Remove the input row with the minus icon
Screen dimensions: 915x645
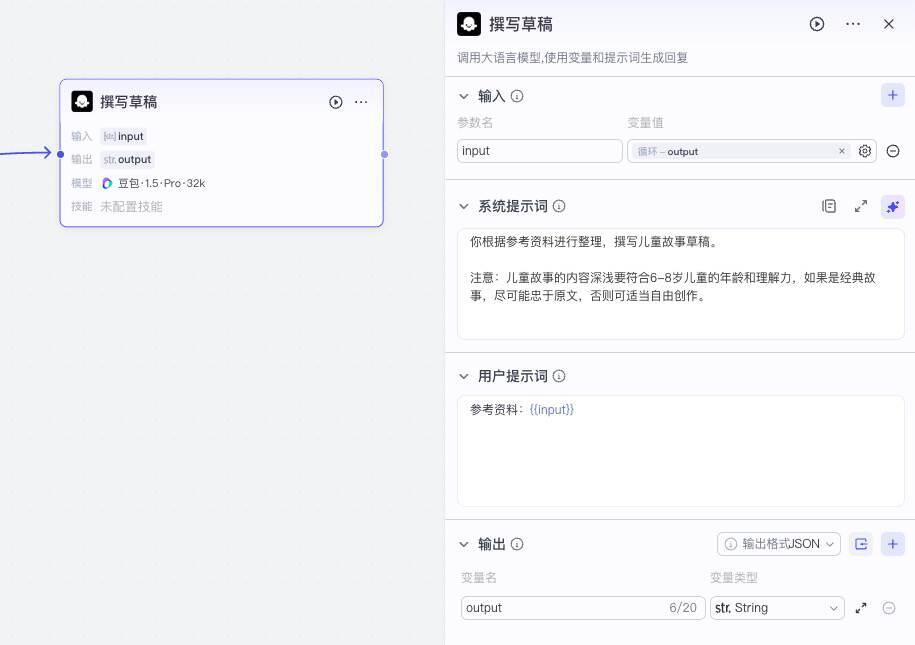892,151
